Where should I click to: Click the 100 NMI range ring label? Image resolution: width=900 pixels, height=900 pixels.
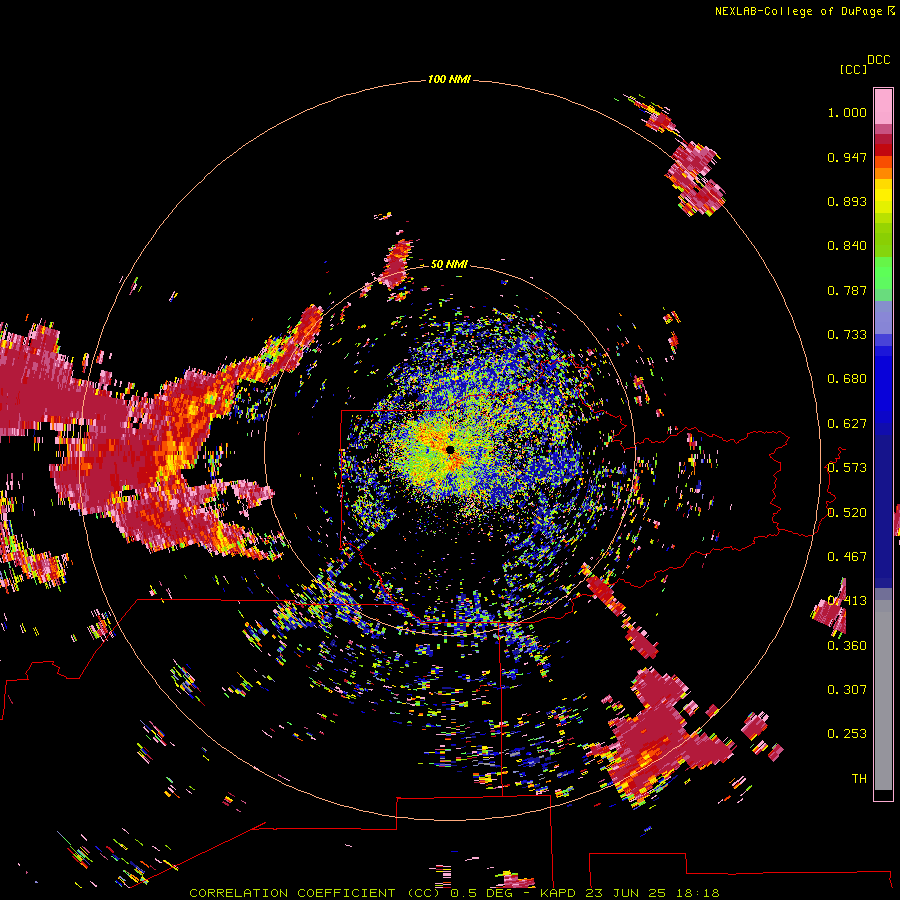tap(449, 79)
